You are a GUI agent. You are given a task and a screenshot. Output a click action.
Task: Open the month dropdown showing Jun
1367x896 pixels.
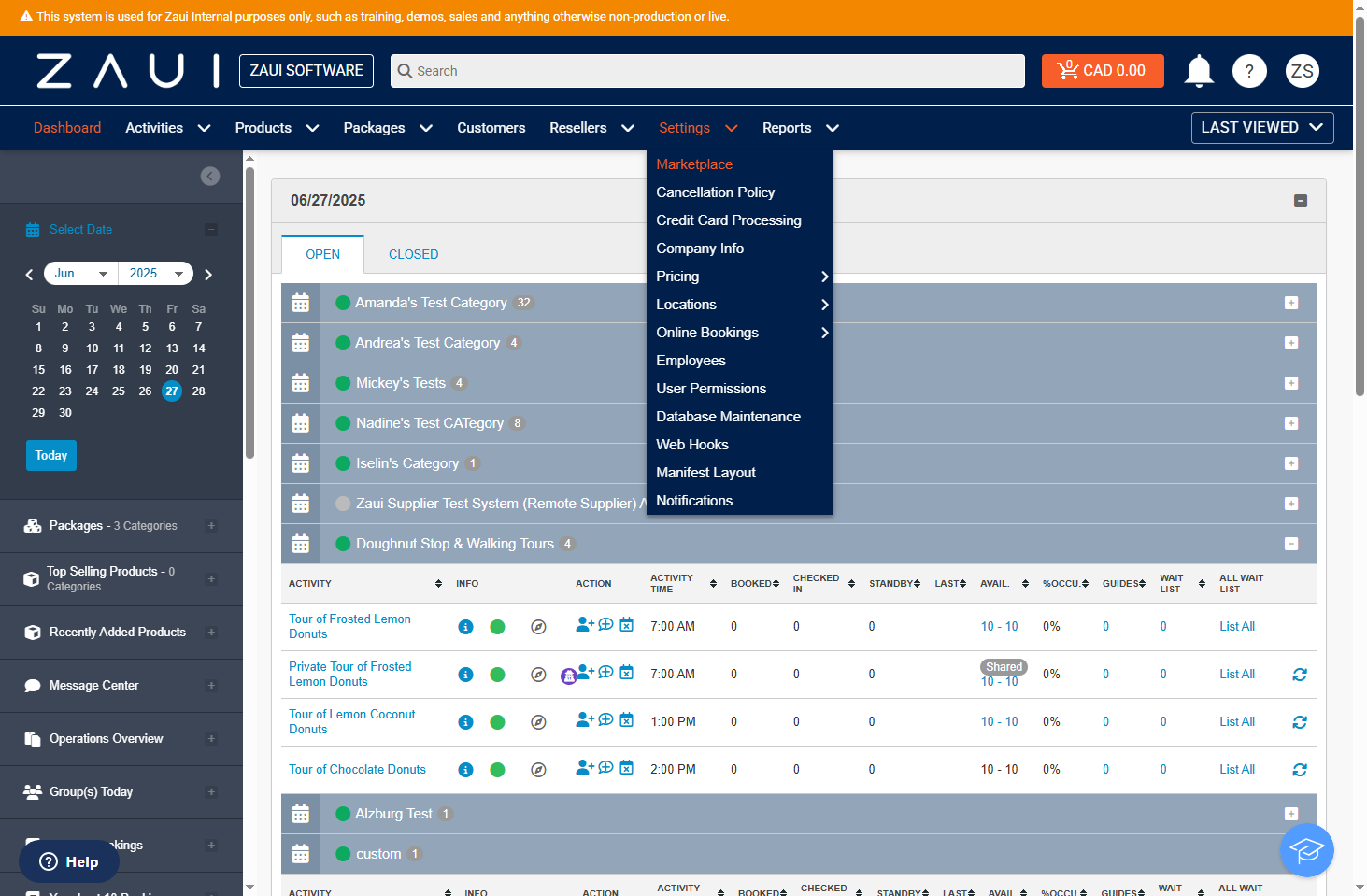tap(81, 274)
